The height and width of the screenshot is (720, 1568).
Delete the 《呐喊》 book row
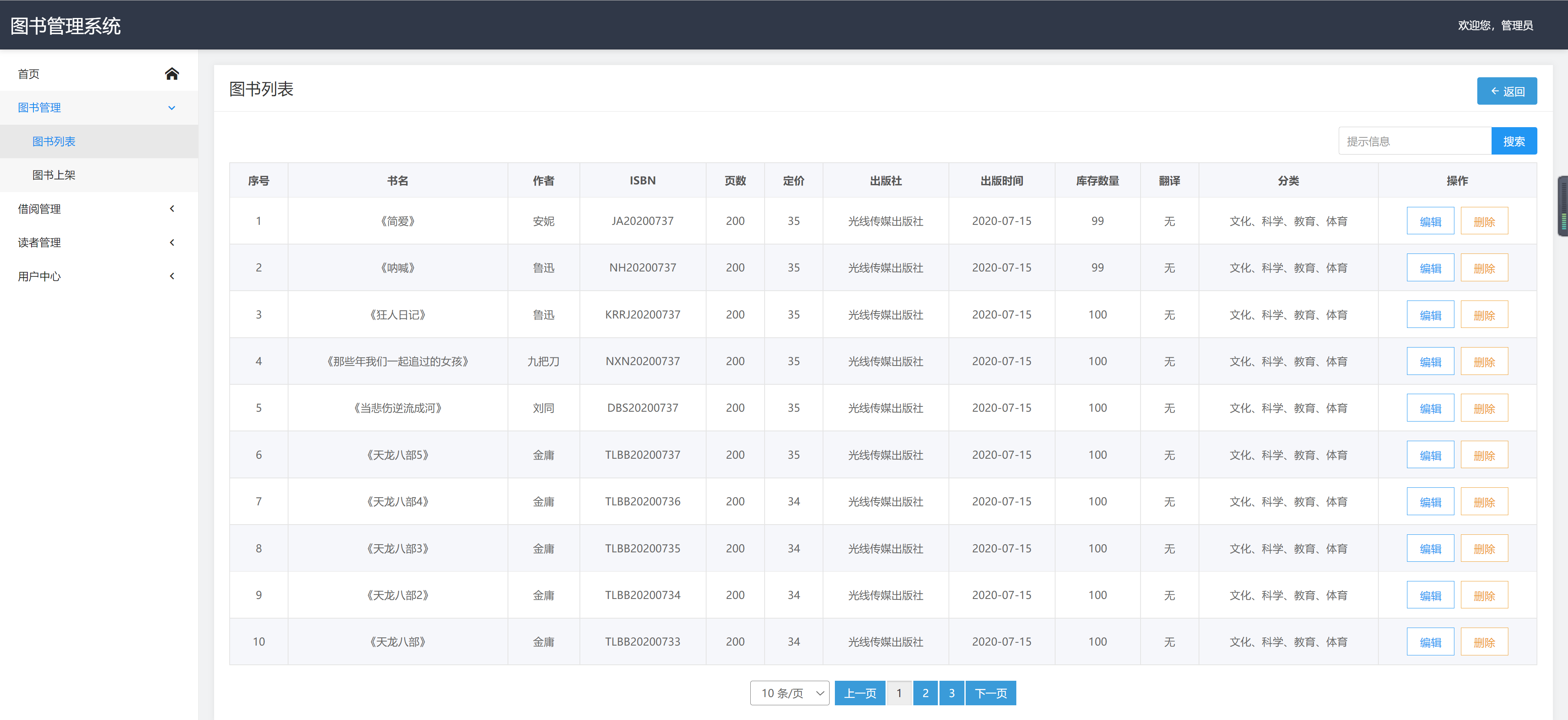click(x=1484, y=268)
